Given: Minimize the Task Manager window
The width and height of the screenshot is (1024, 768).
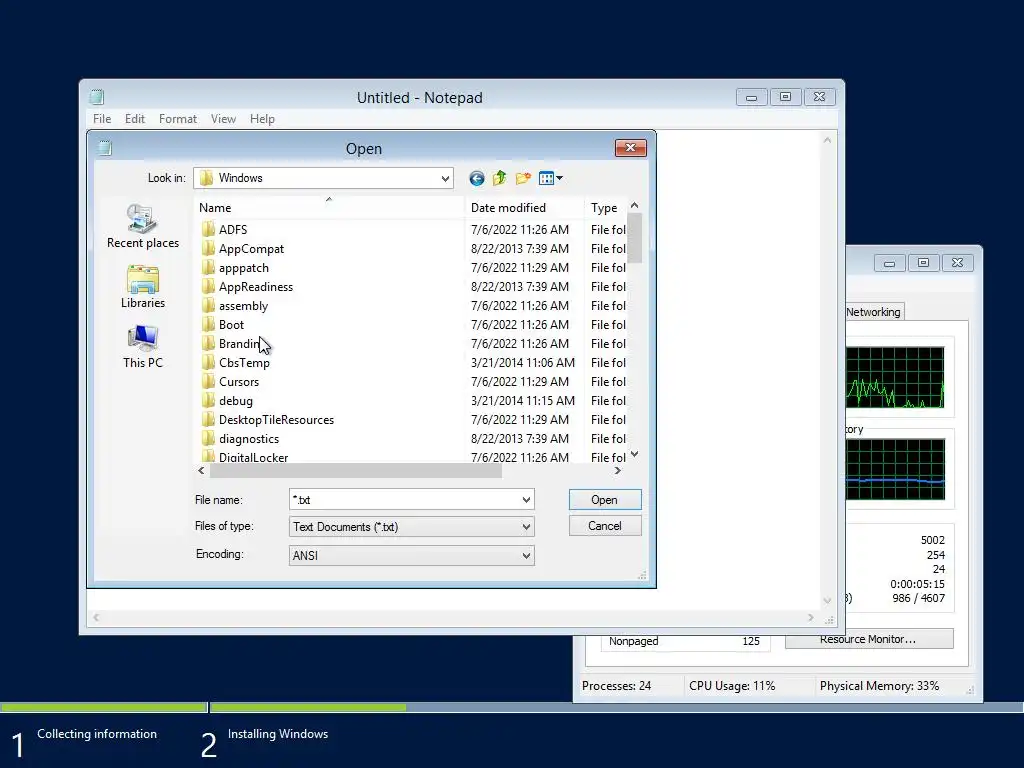Looking at the screenshot, I should pyautogui.click(x=889, y=263).
